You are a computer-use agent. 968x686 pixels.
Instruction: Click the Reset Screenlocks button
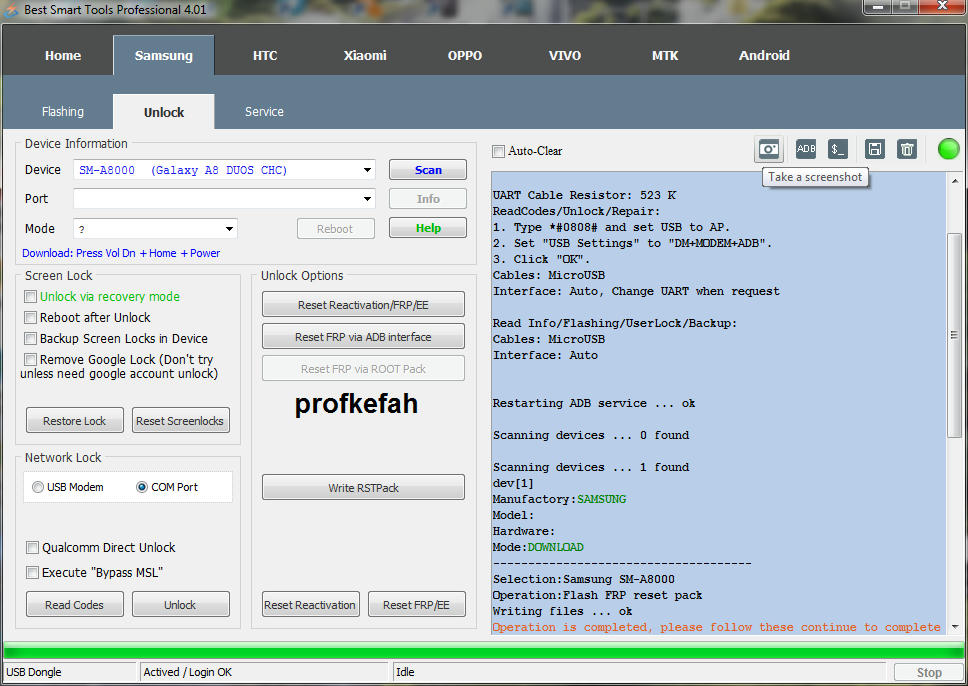[x=180, y=421]
